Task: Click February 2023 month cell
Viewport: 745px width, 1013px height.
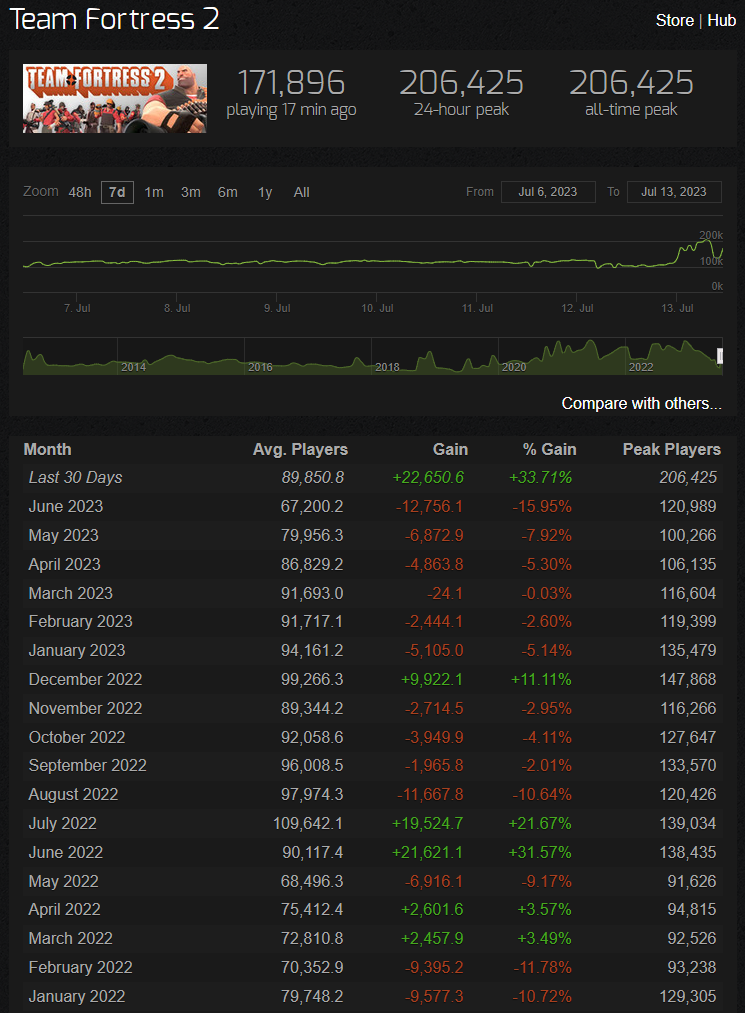Action: 81,621
